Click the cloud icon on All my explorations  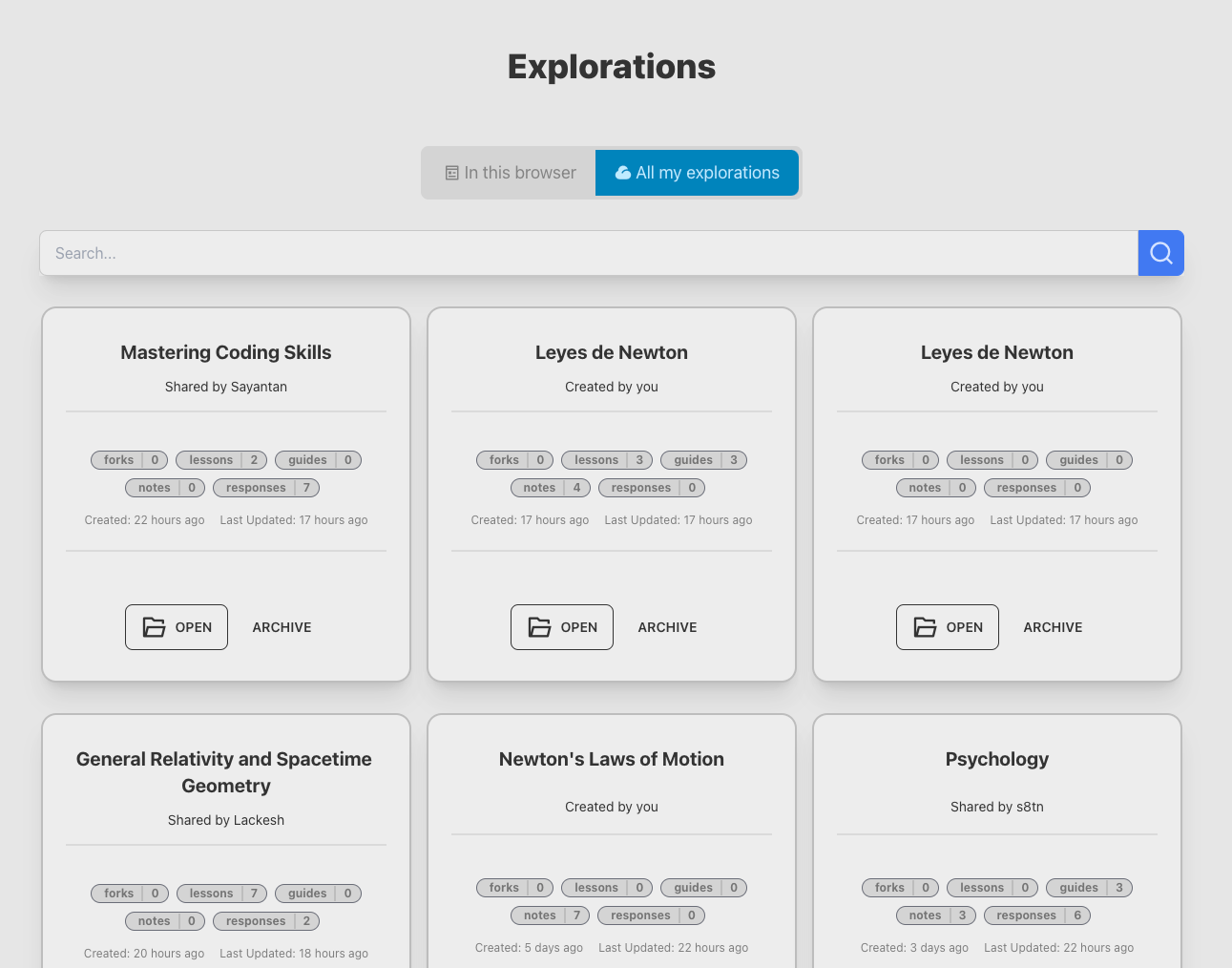pos(622,173)
